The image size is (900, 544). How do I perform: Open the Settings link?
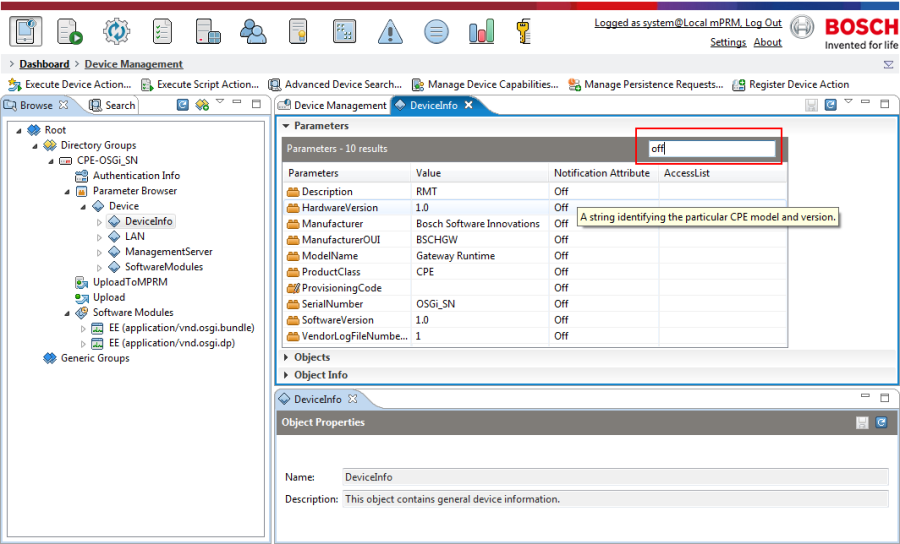click(728, 42)
